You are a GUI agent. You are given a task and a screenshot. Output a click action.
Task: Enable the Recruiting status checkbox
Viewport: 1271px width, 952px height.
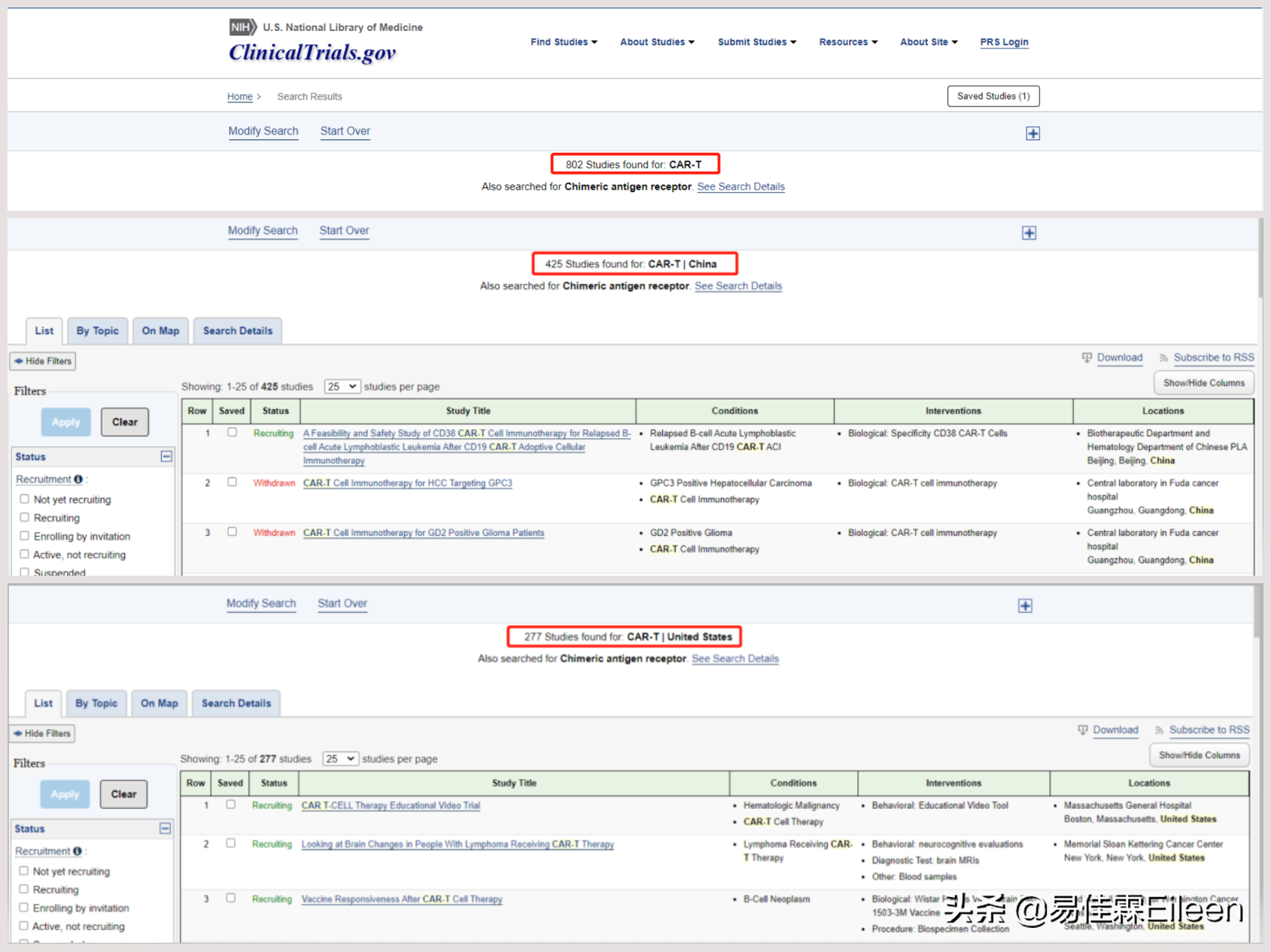(x=25, y=518)
